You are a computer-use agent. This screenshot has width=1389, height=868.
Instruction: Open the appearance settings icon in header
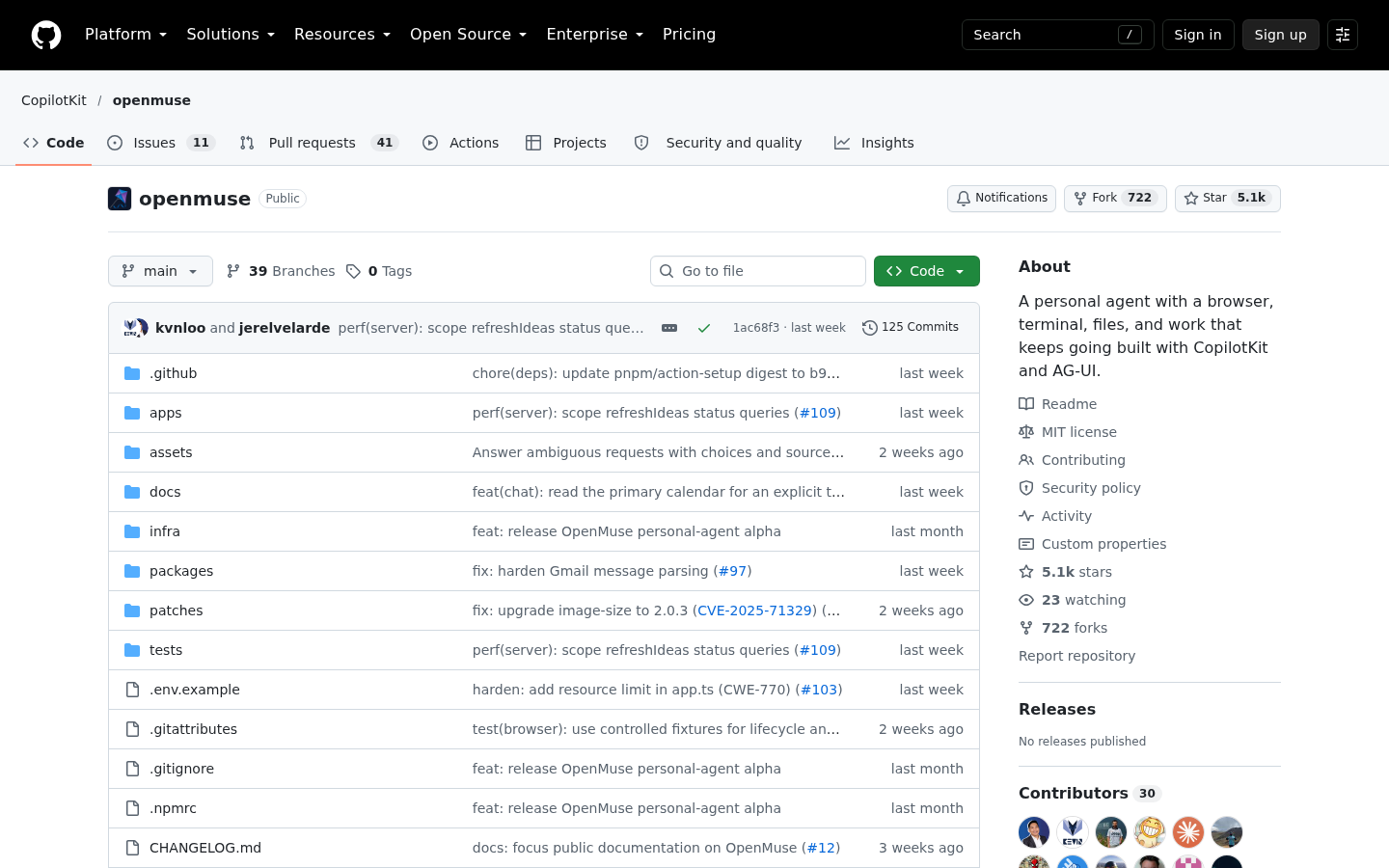(1343, 35)
